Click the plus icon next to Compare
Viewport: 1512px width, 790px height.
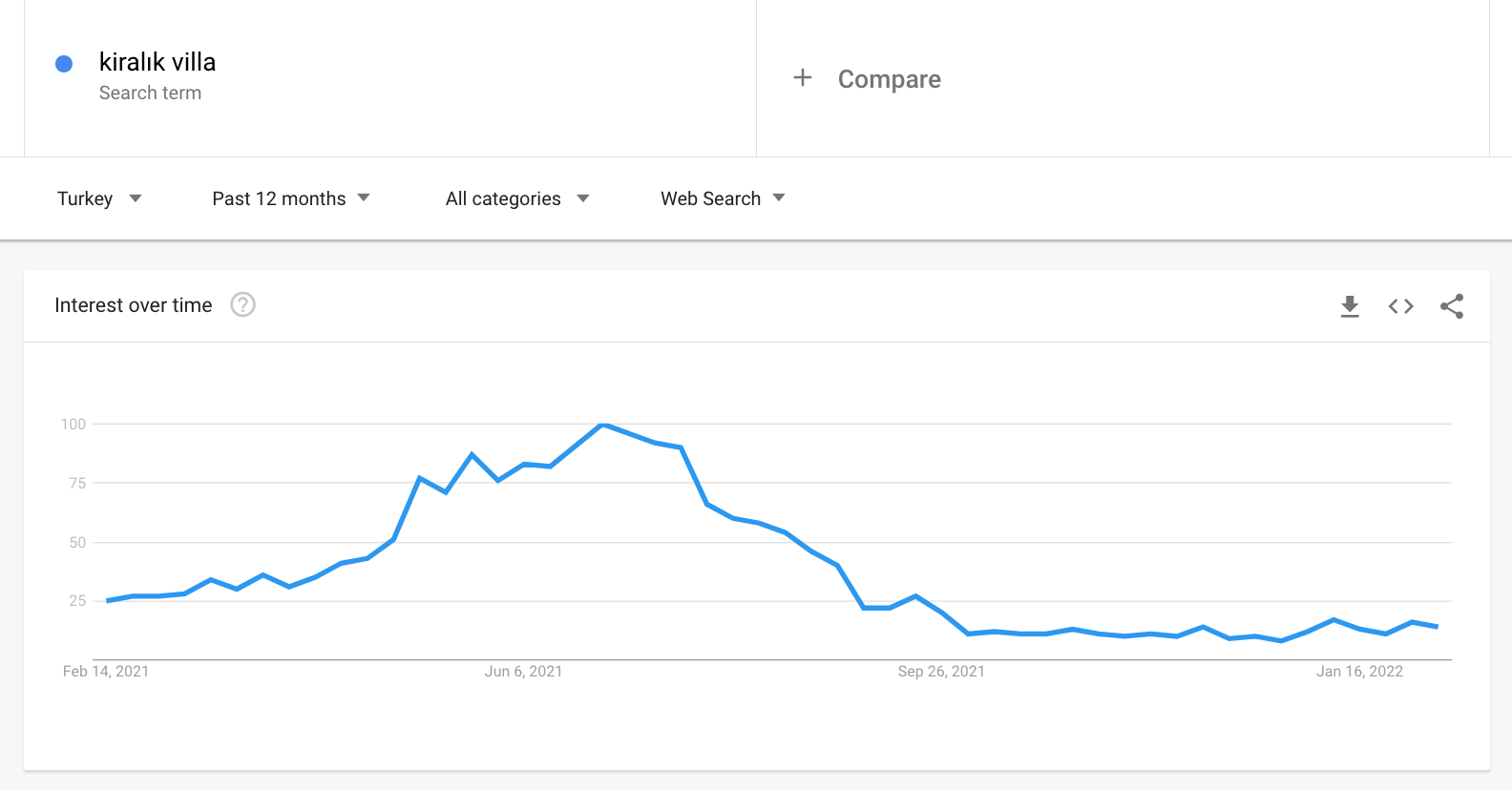[803, 77]
